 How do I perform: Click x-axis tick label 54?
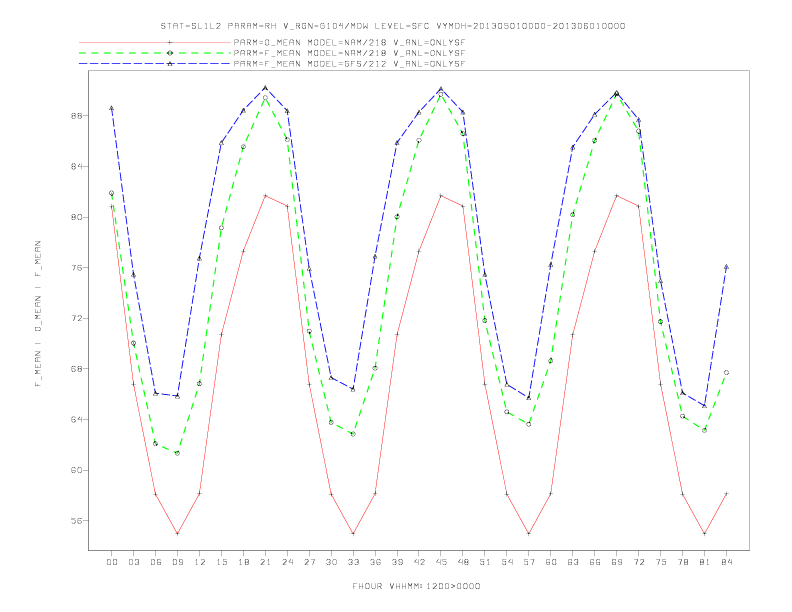[507, 562]
